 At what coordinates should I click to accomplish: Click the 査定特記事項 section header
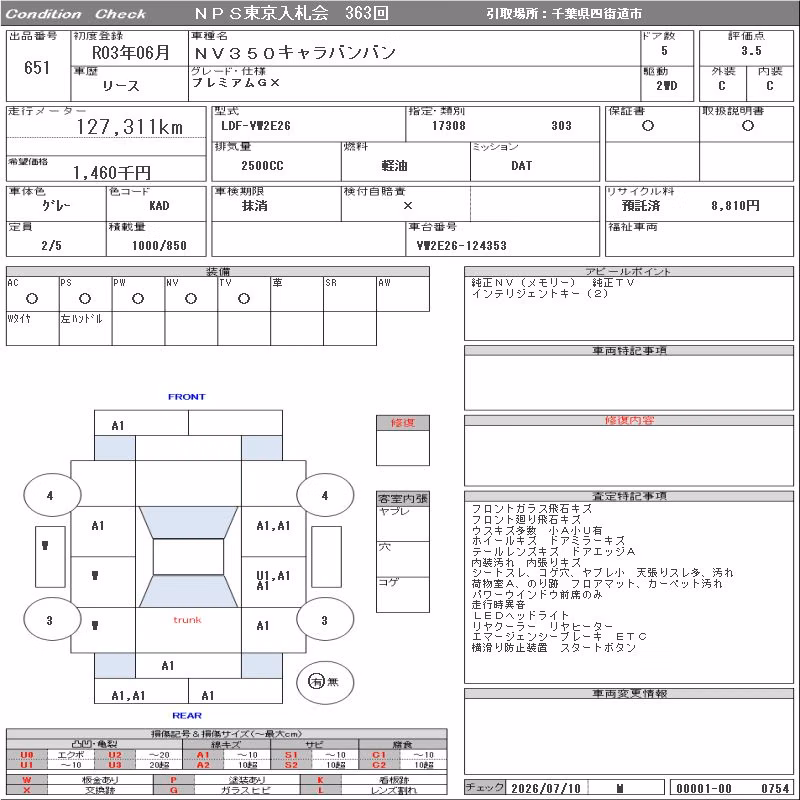click(x=629, y=496)
